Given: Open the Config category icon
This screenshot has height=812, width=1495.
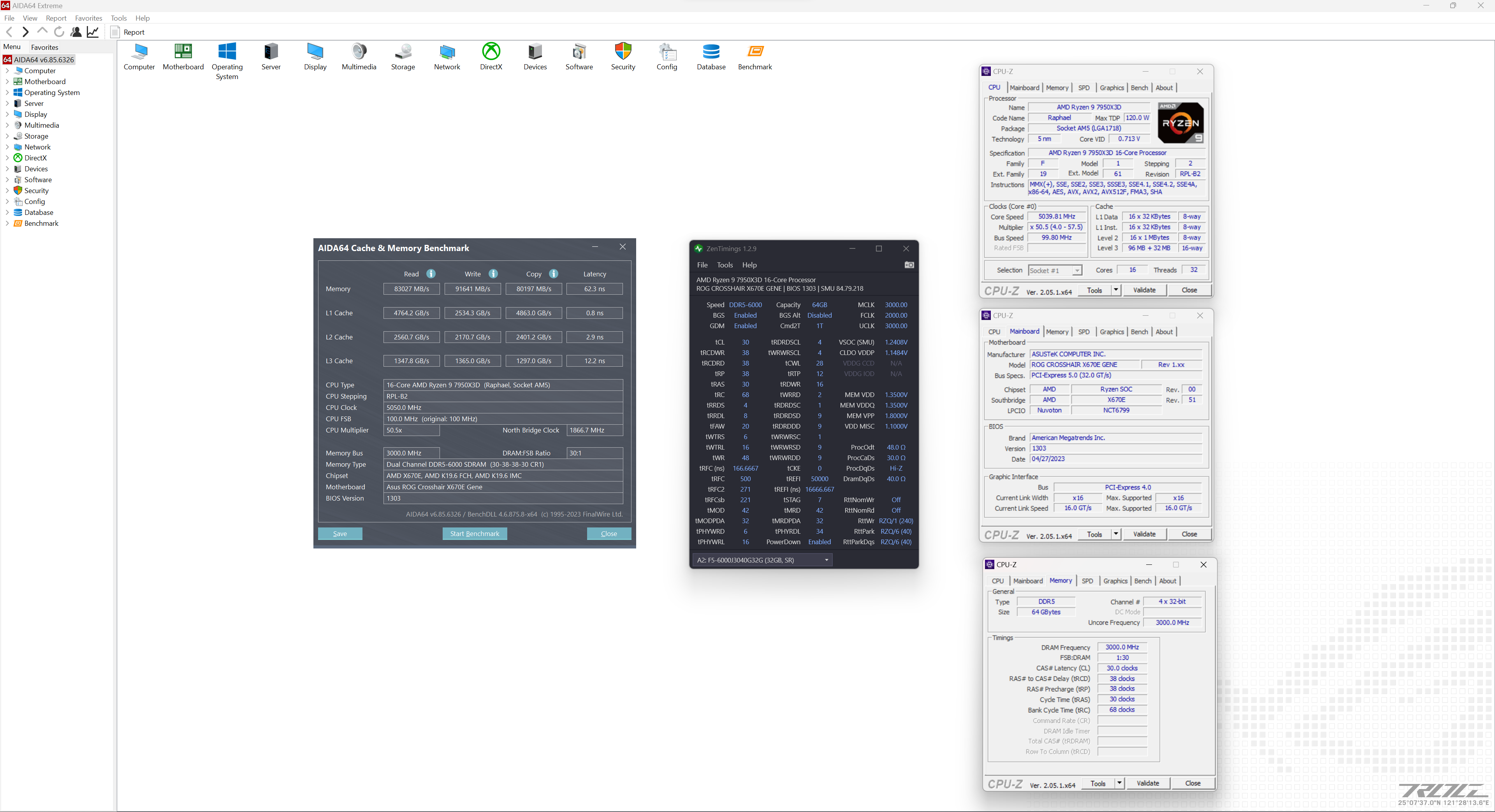Looking at the screenshot, I should pos(667,57).
